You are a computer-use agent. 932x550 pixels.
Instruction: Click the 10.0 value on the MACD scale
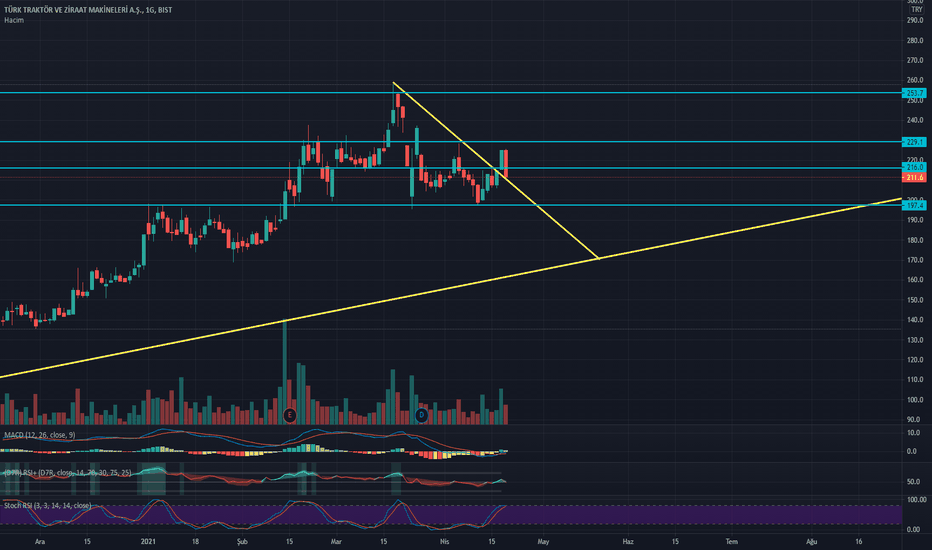coord(916,433)
